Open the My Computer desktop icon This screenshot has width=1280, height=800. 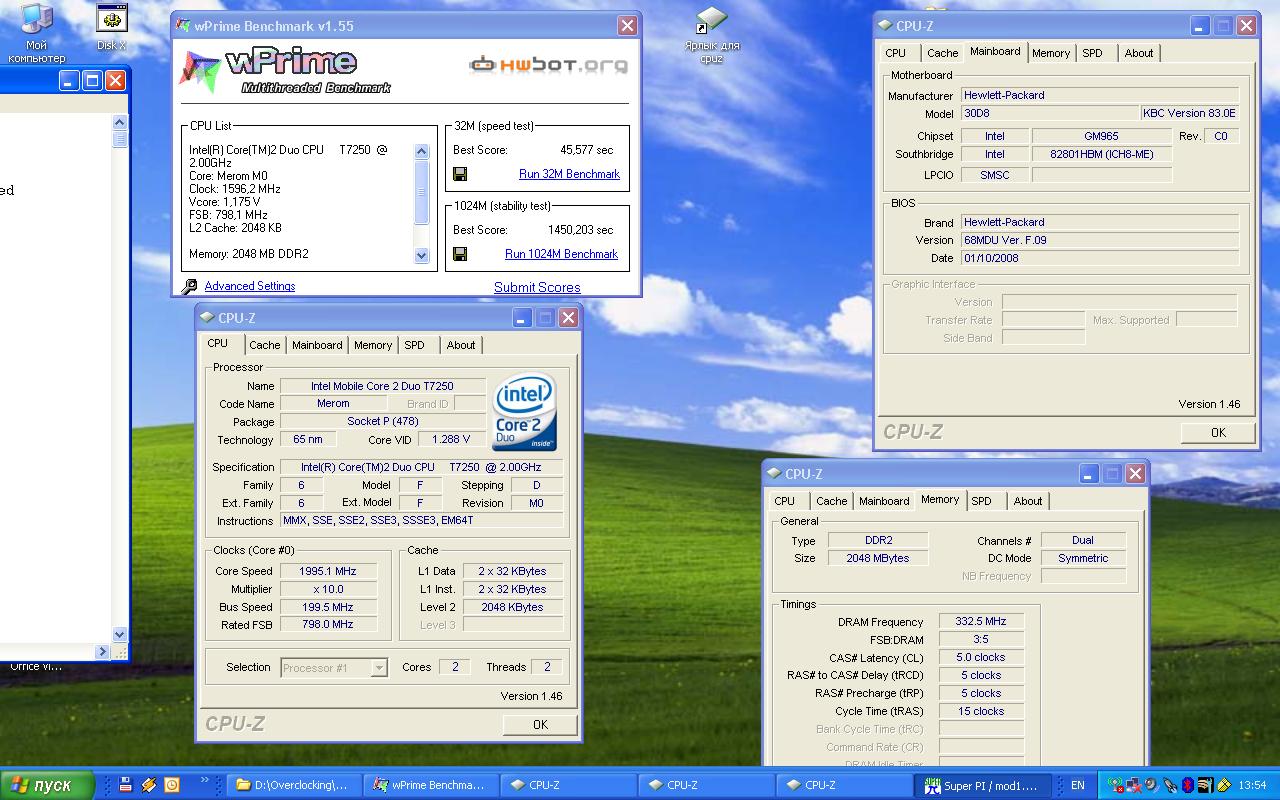point(36,33)
